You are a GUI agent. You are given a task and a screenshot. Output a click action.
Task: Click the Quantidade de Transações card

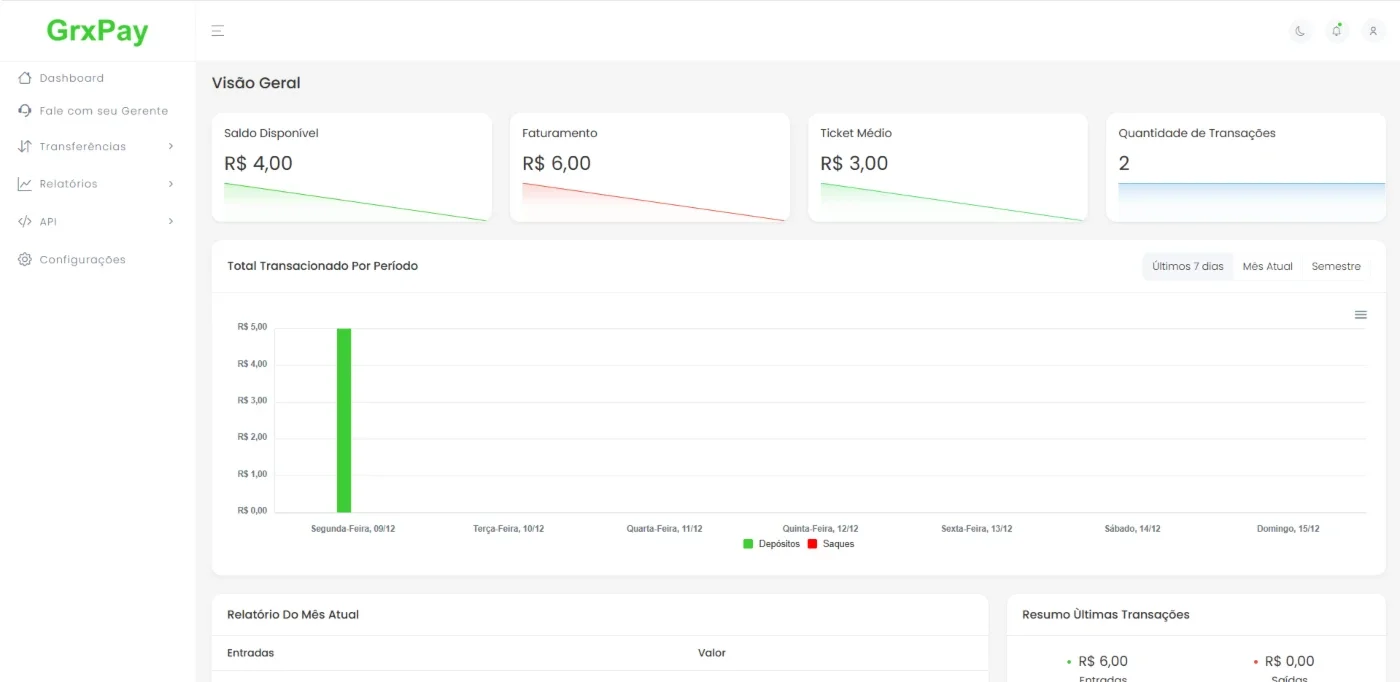[1246, 167]
